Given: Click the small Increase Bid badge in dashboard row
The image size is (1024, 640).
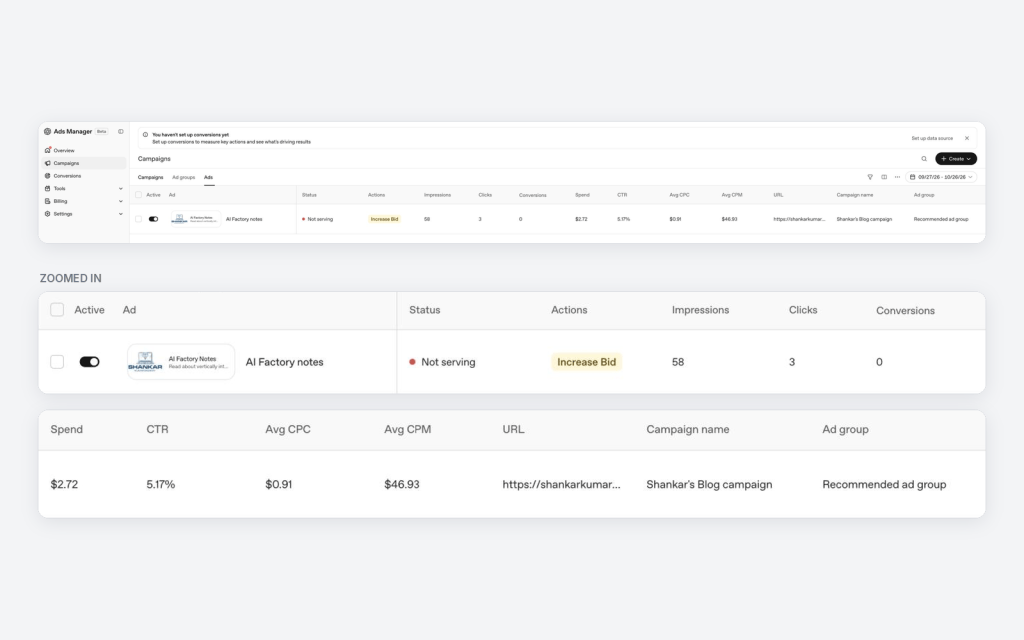Looking at the screenshot, I should [x=384, y=219].
